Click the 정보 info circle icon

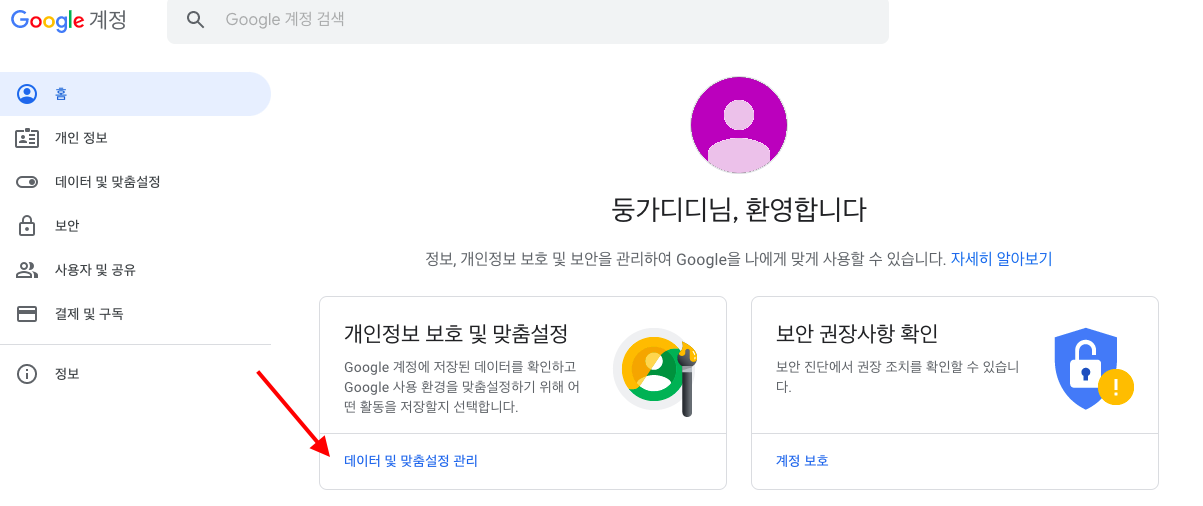click(x=27, y=374)
